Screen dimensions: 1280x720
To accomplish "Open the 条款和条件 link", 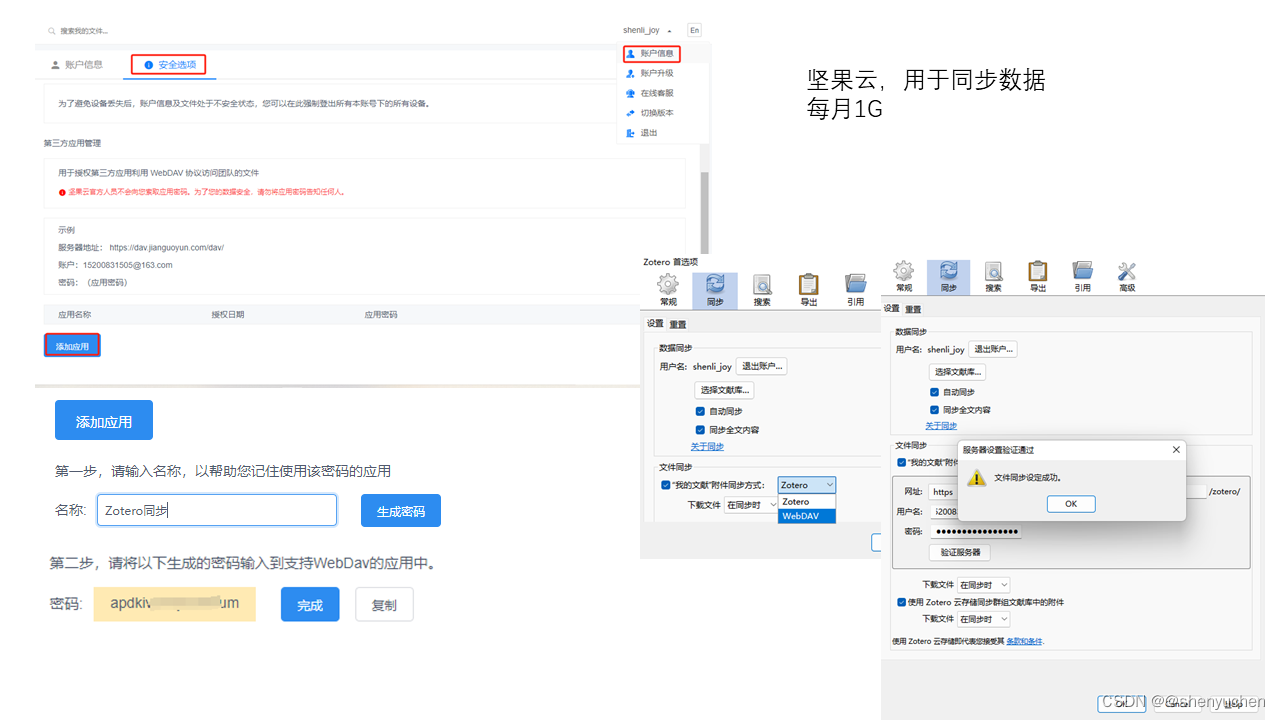I will click(x=1025, y=641).
